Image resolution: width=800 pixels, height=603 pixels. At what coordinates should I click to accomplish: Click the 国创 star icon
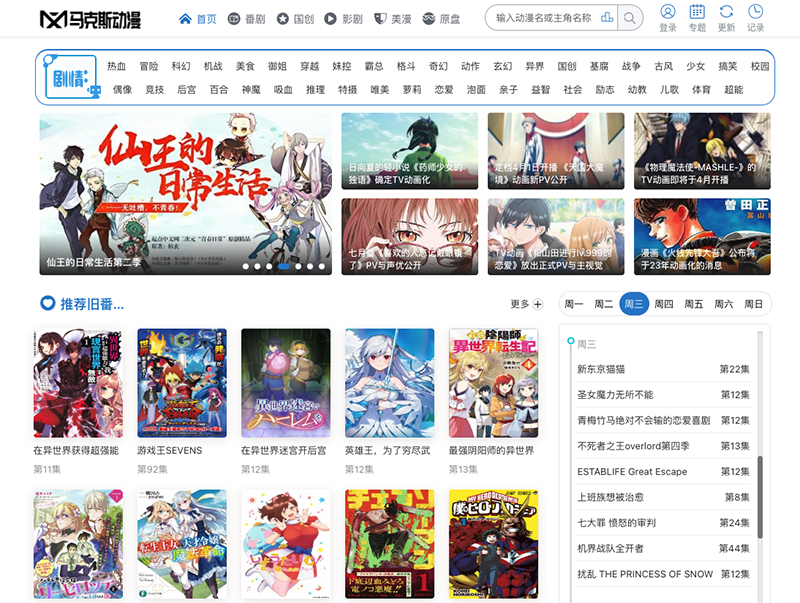[x=282, y=19]
